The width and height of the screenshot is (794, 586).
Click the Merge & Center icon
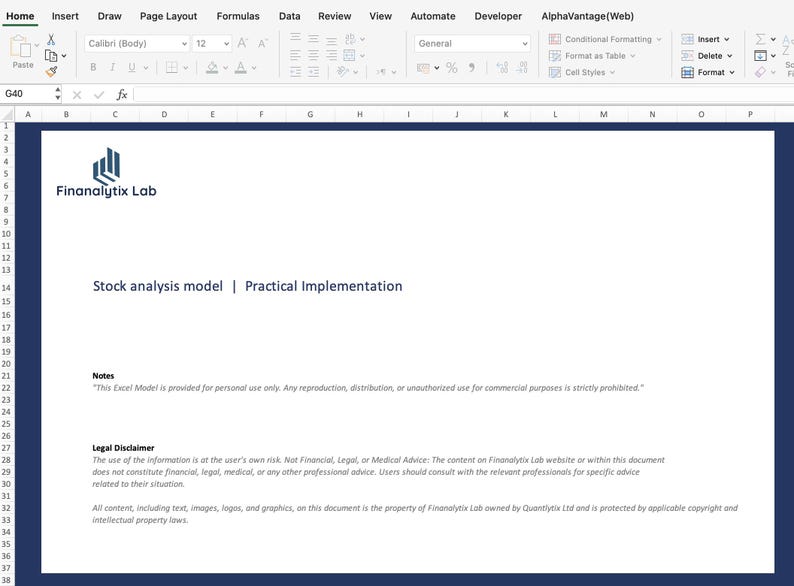349,55
